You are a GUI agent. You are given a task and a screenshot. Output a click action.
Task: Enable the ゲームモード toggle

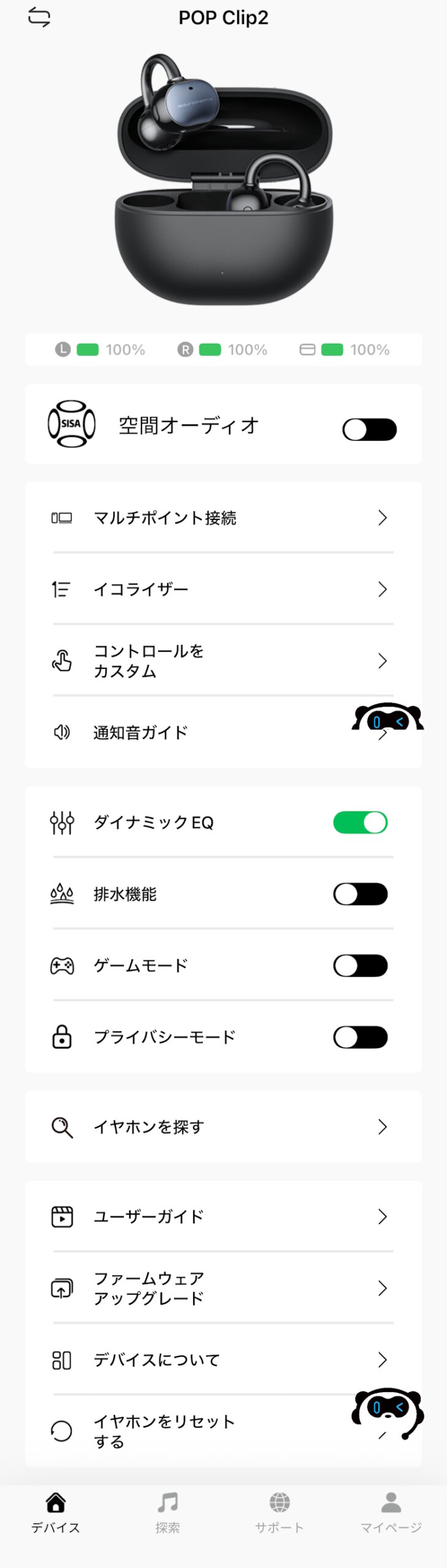[360, 966]
